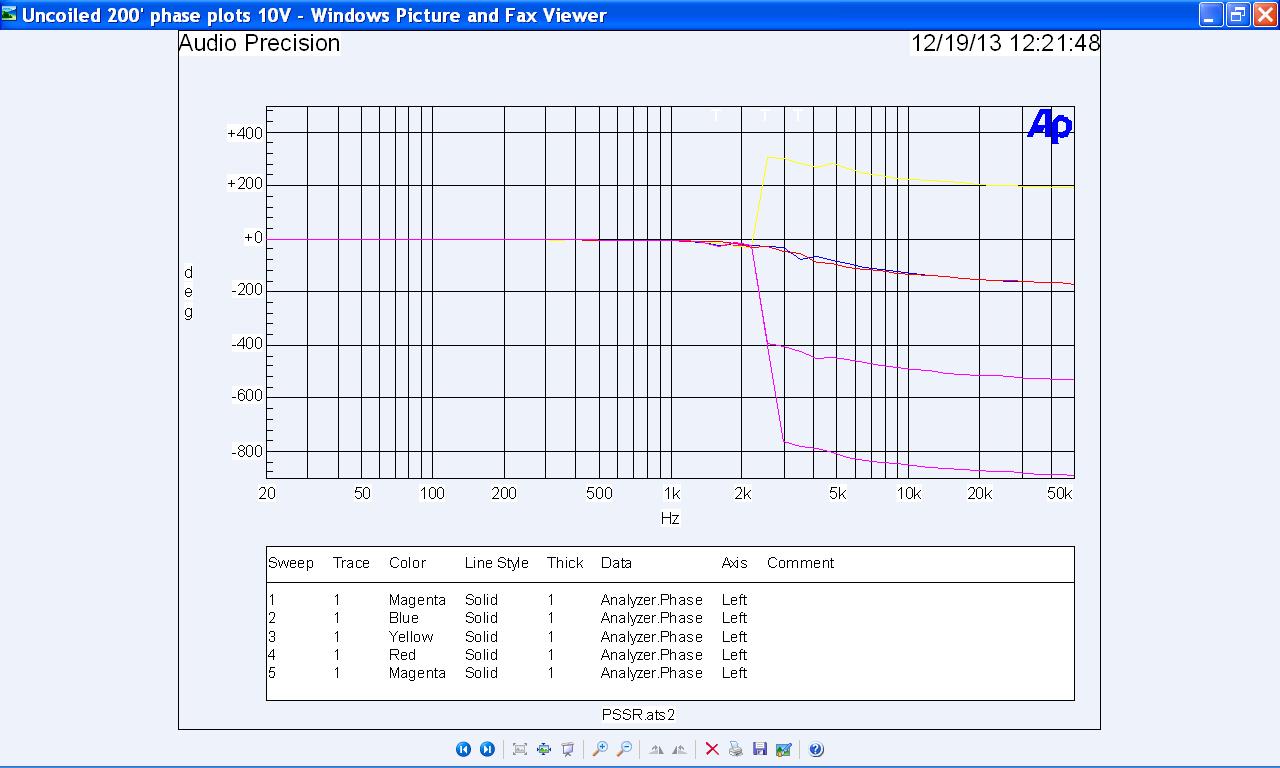Zoom out with the magnifier minus icon
1280x768 pixels.
(x=624, y=749)
